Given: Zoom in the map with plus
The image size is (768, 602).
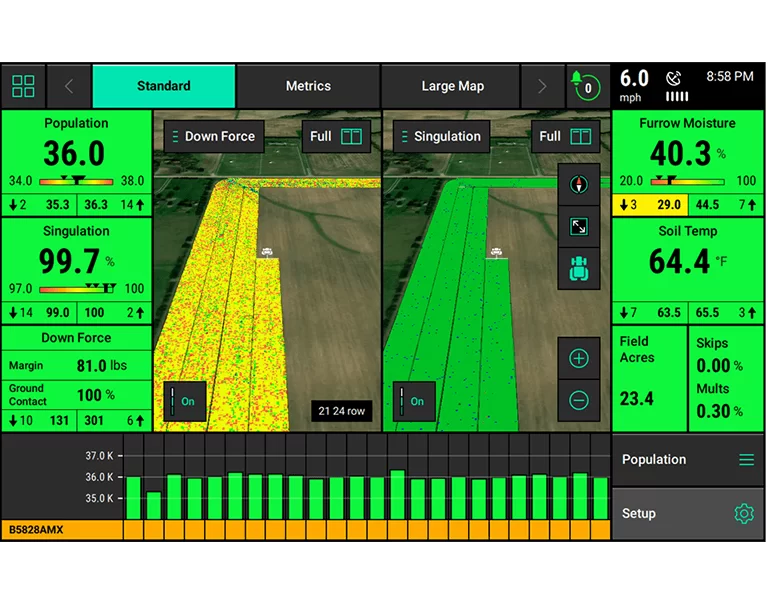Looking at the screenshot, I should point(578,358).
